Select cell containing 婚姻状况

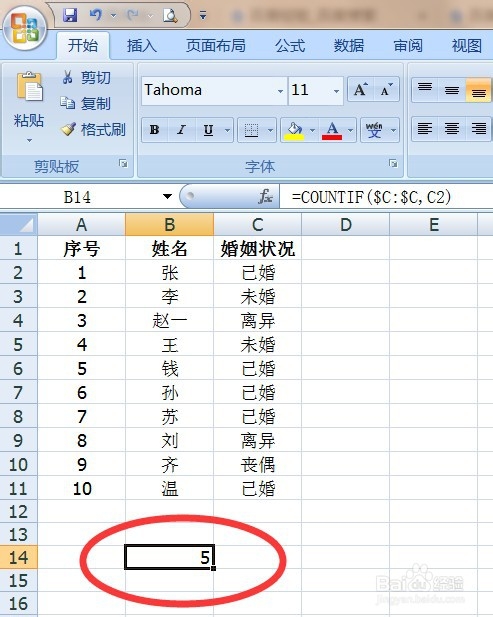coord(258,248)
